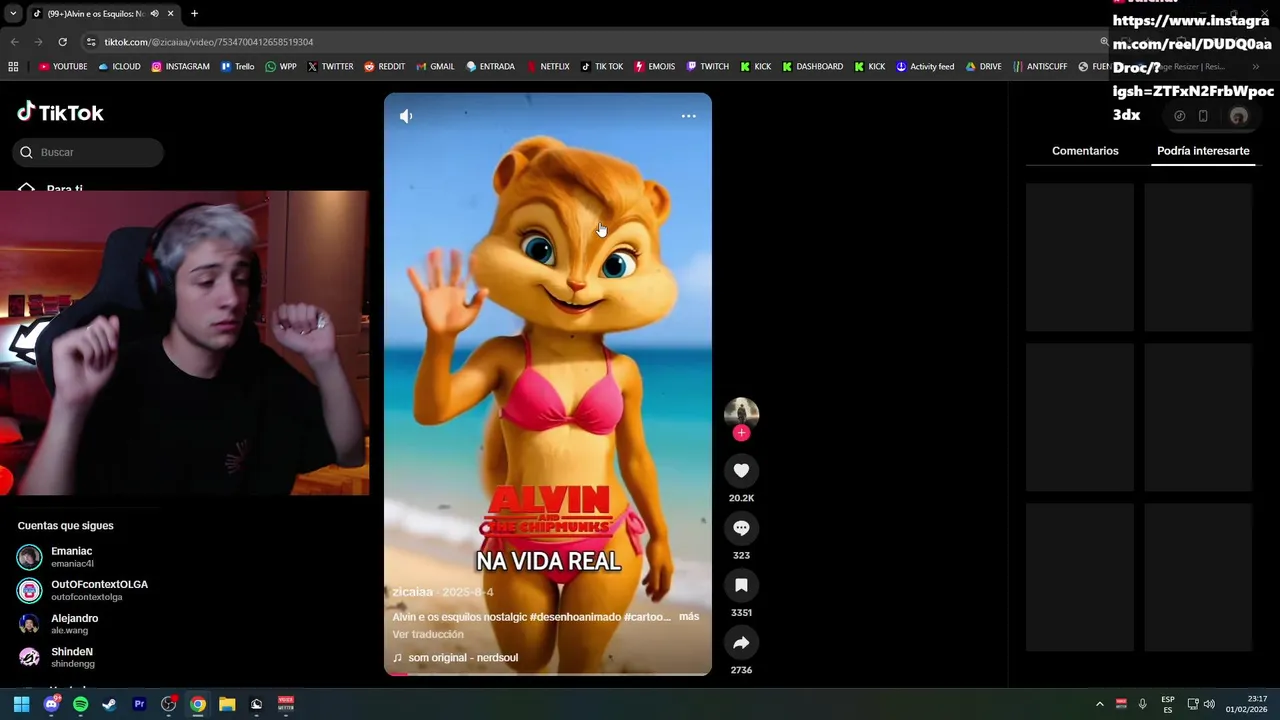
Task: Click the Buscar search field
Action: coord(88,152)
